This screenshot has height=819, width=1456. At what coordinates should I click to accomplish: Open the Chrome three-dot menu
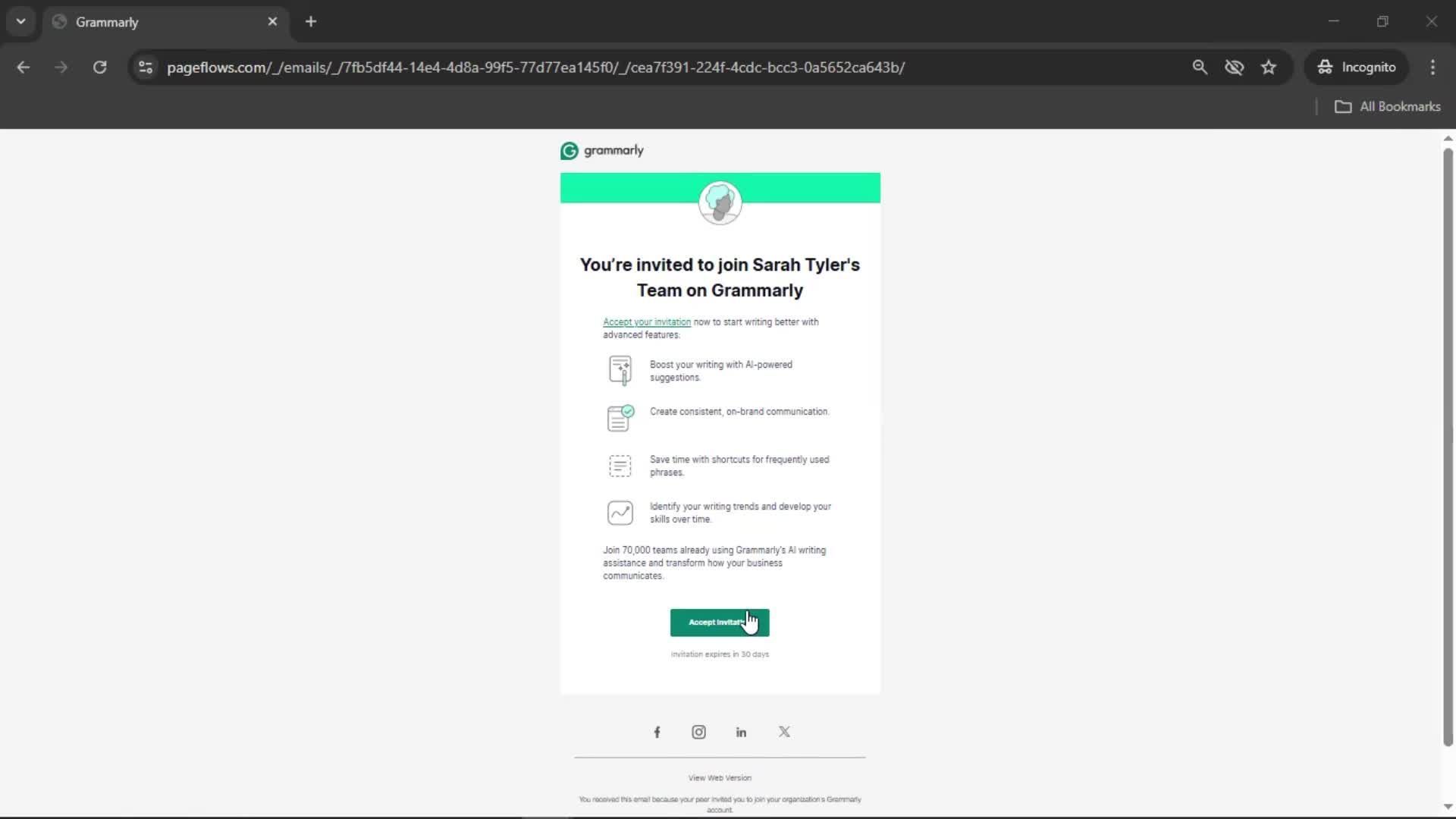click(1432, 67)
